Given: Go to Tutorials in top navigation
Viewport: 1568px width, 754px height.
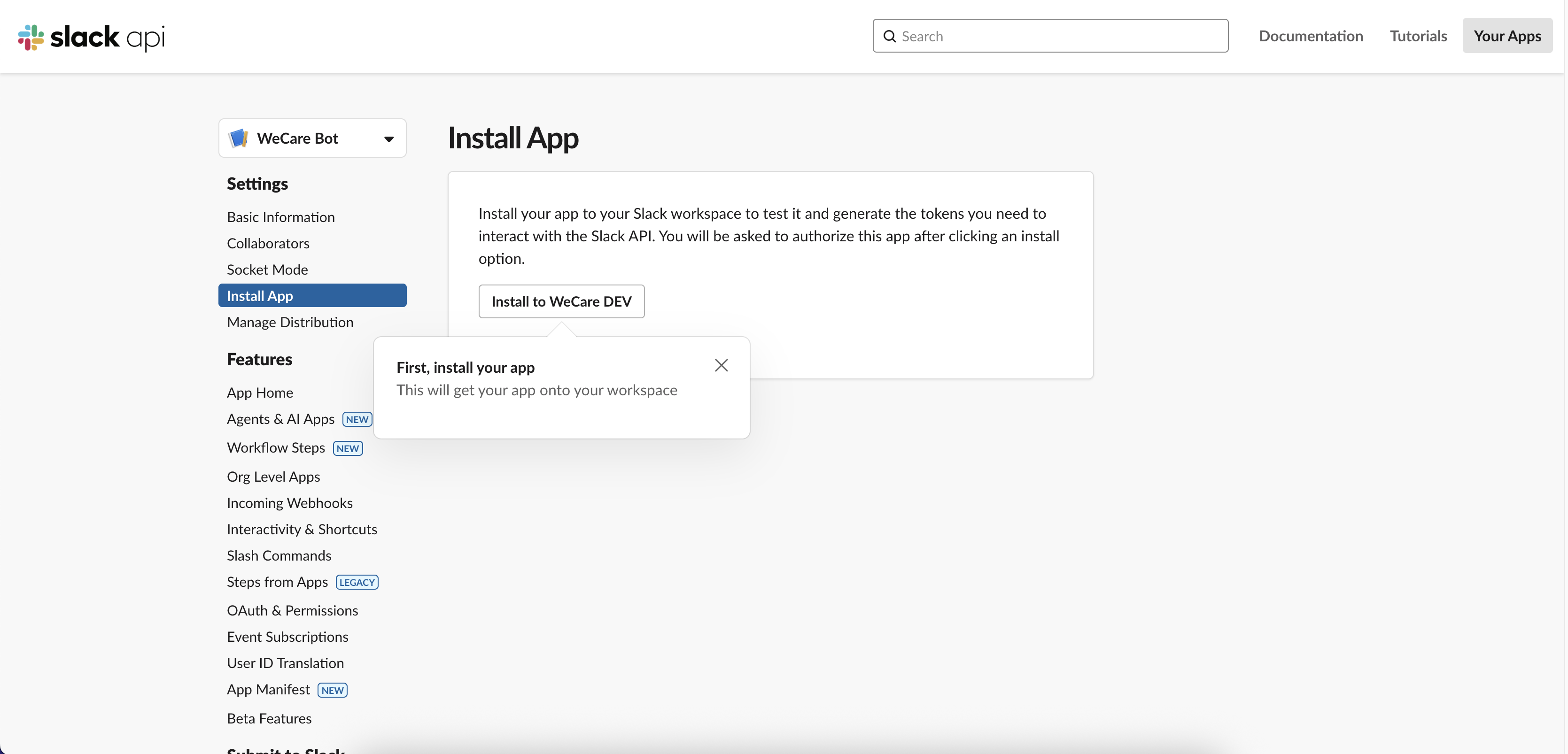Looking at the screenshot, I should click(x=1418, y=37).
